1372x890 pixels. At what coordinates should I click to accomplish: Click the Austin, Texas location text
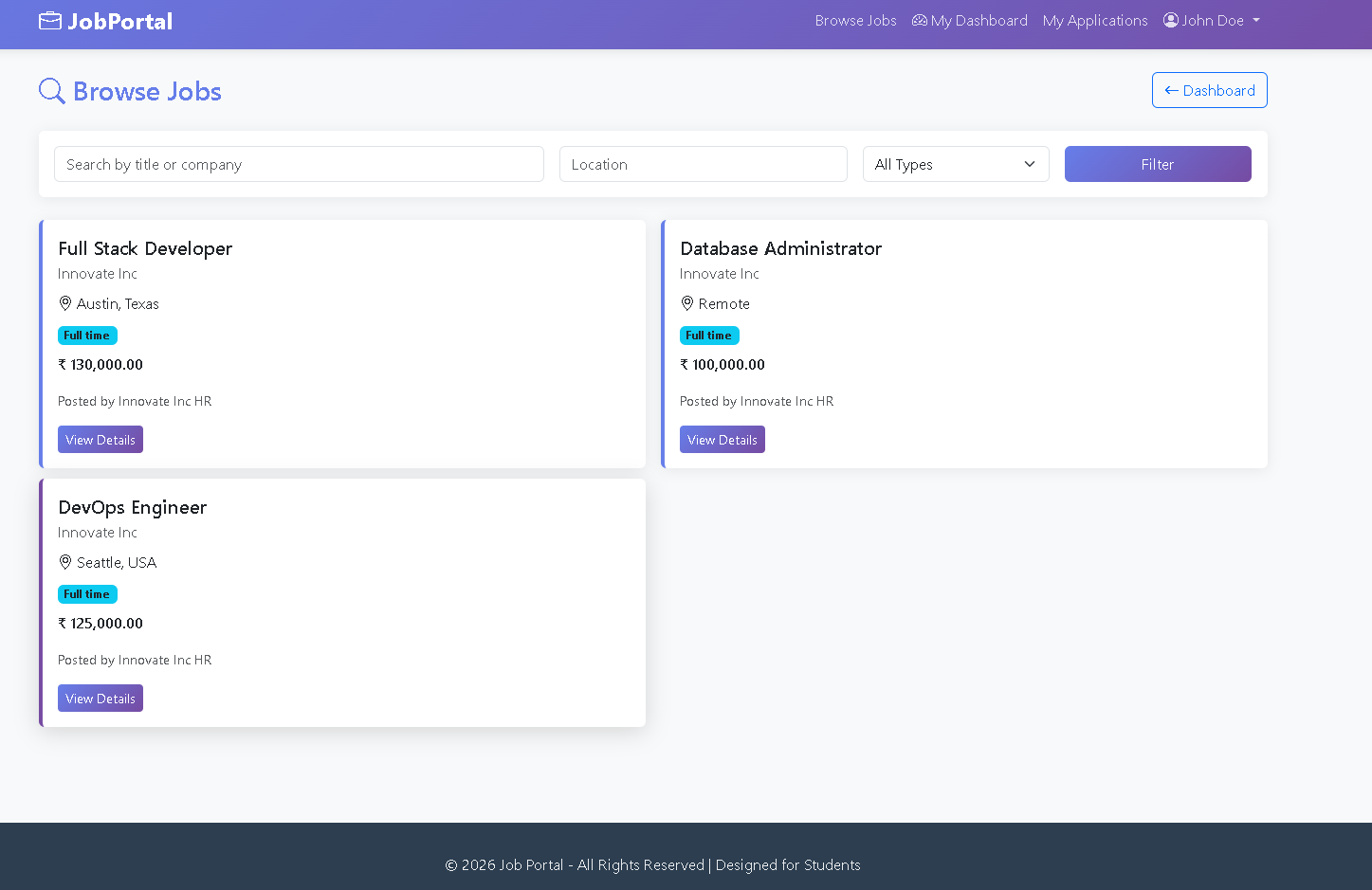coord(118,303)
